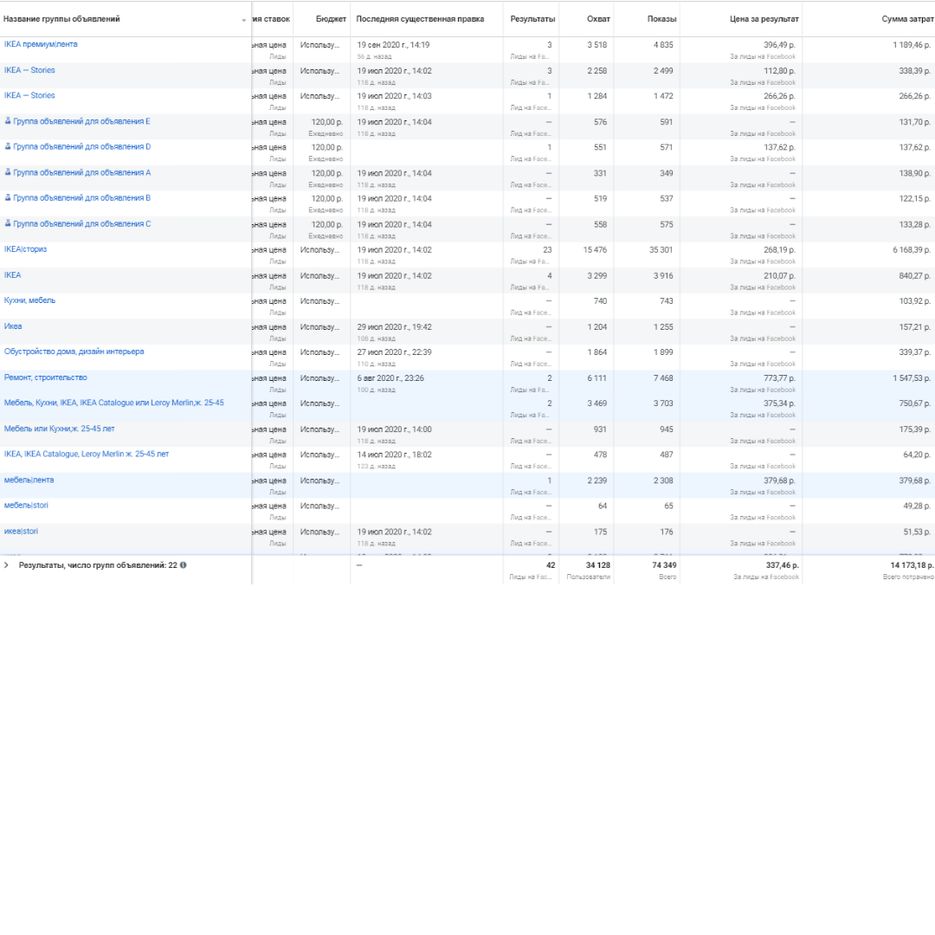Open IKEA — Stories with 338,39 р. spend
Screen dimensions: 935x935
pos(29,70)
